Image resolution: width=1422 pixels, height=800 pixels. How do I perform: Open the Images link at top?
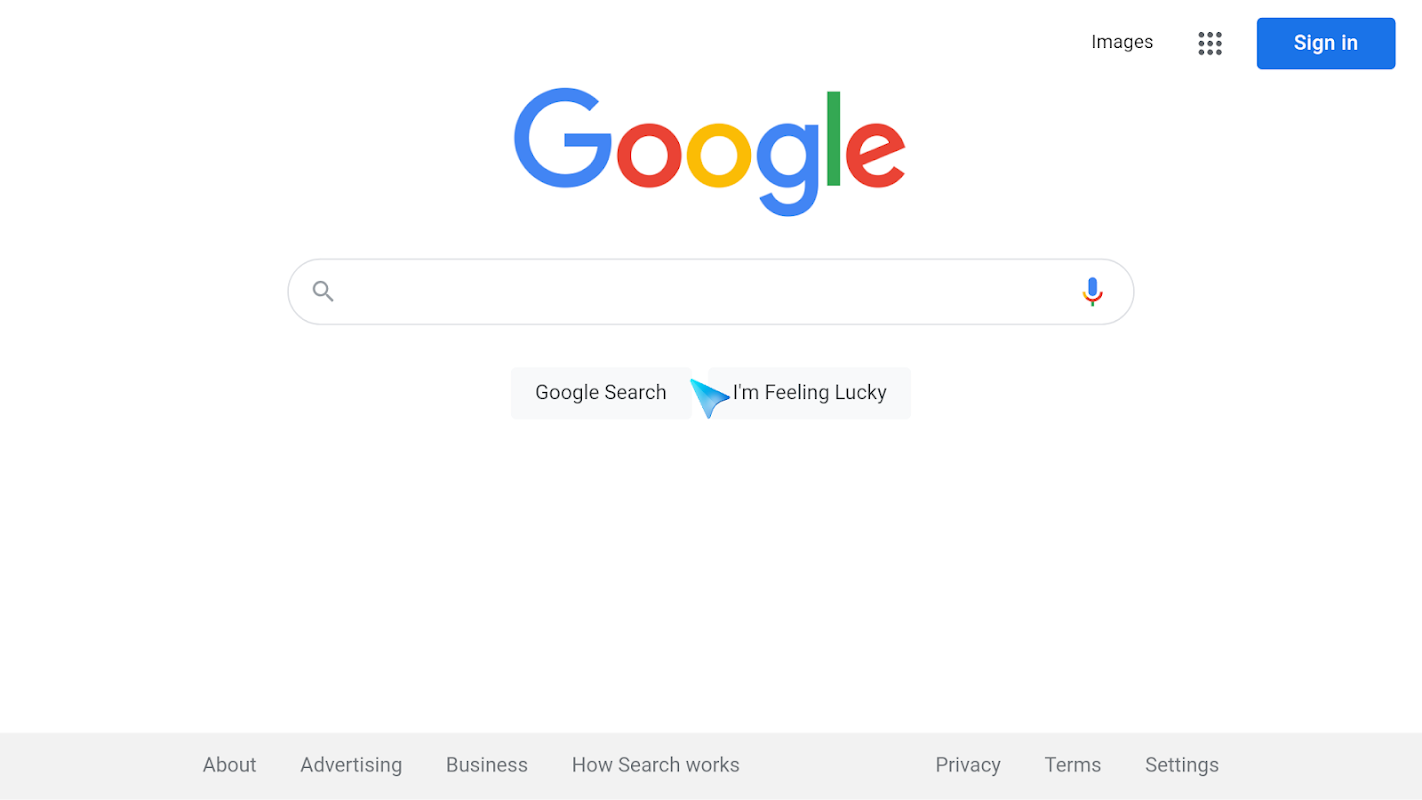[1121, 42]
